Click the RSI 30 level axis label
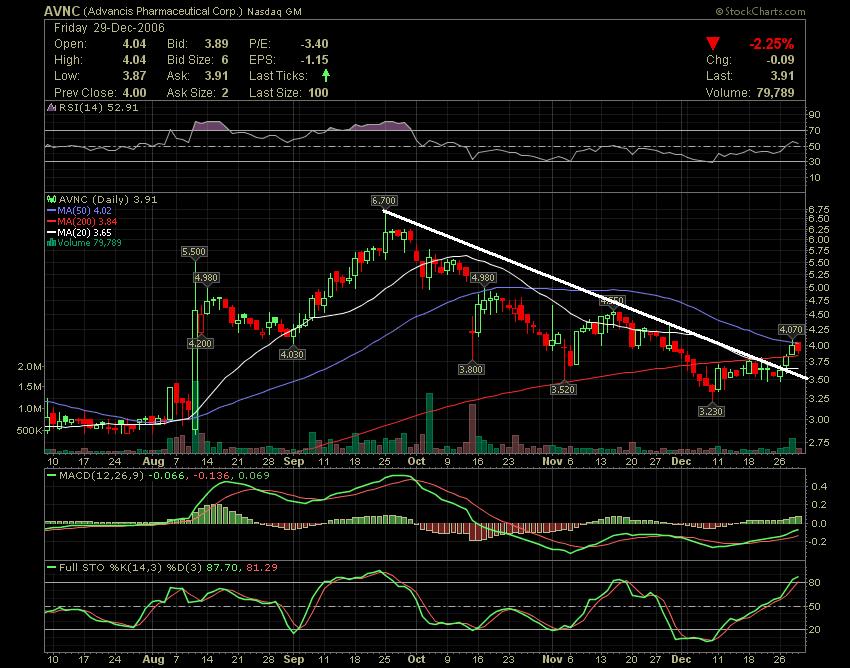Viewport: 850px width, 668px height. pos(815,162)
